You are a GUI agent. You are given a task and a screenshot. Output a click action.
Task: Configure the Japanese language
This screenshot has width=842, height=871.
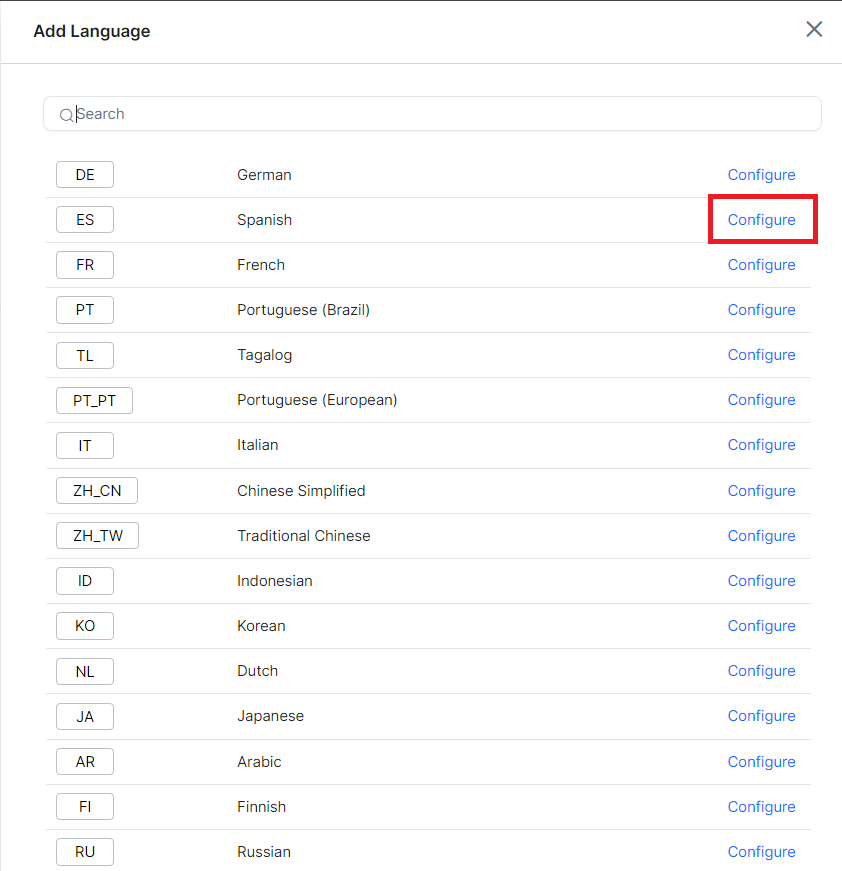coord(761,716)
